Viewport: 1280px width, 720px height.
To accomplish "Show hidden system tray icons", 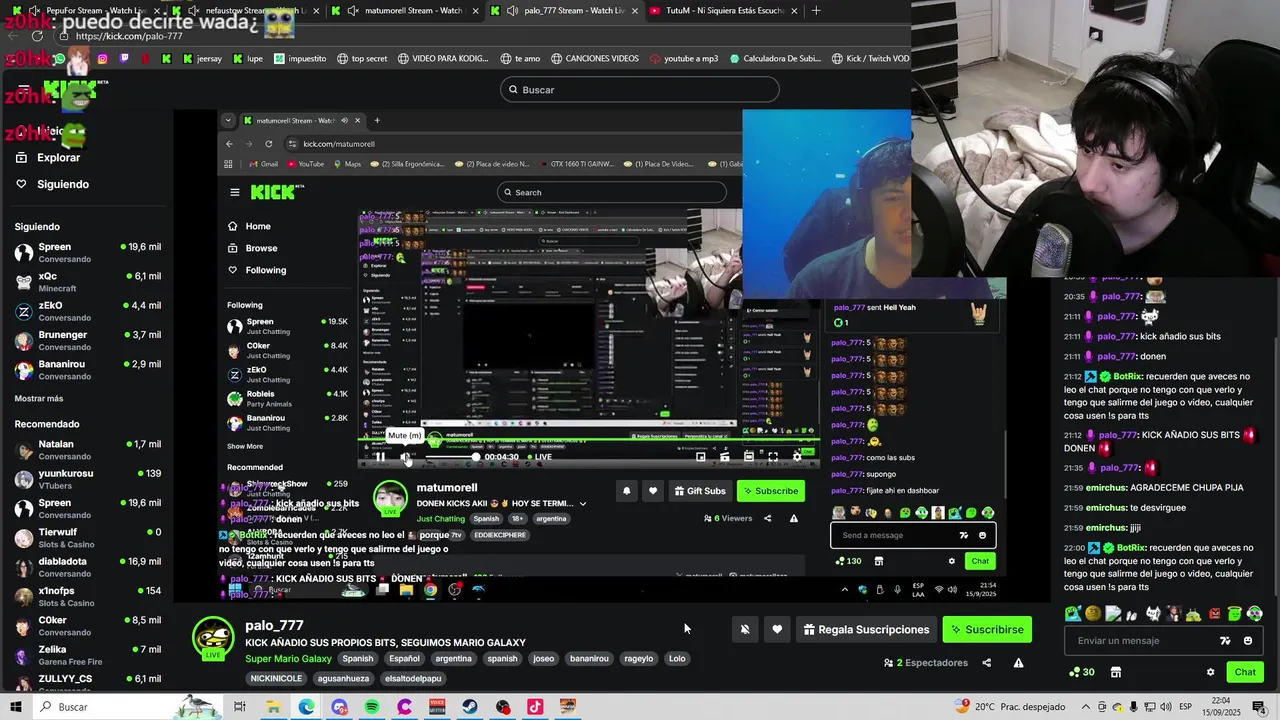I will point(1086,707).
